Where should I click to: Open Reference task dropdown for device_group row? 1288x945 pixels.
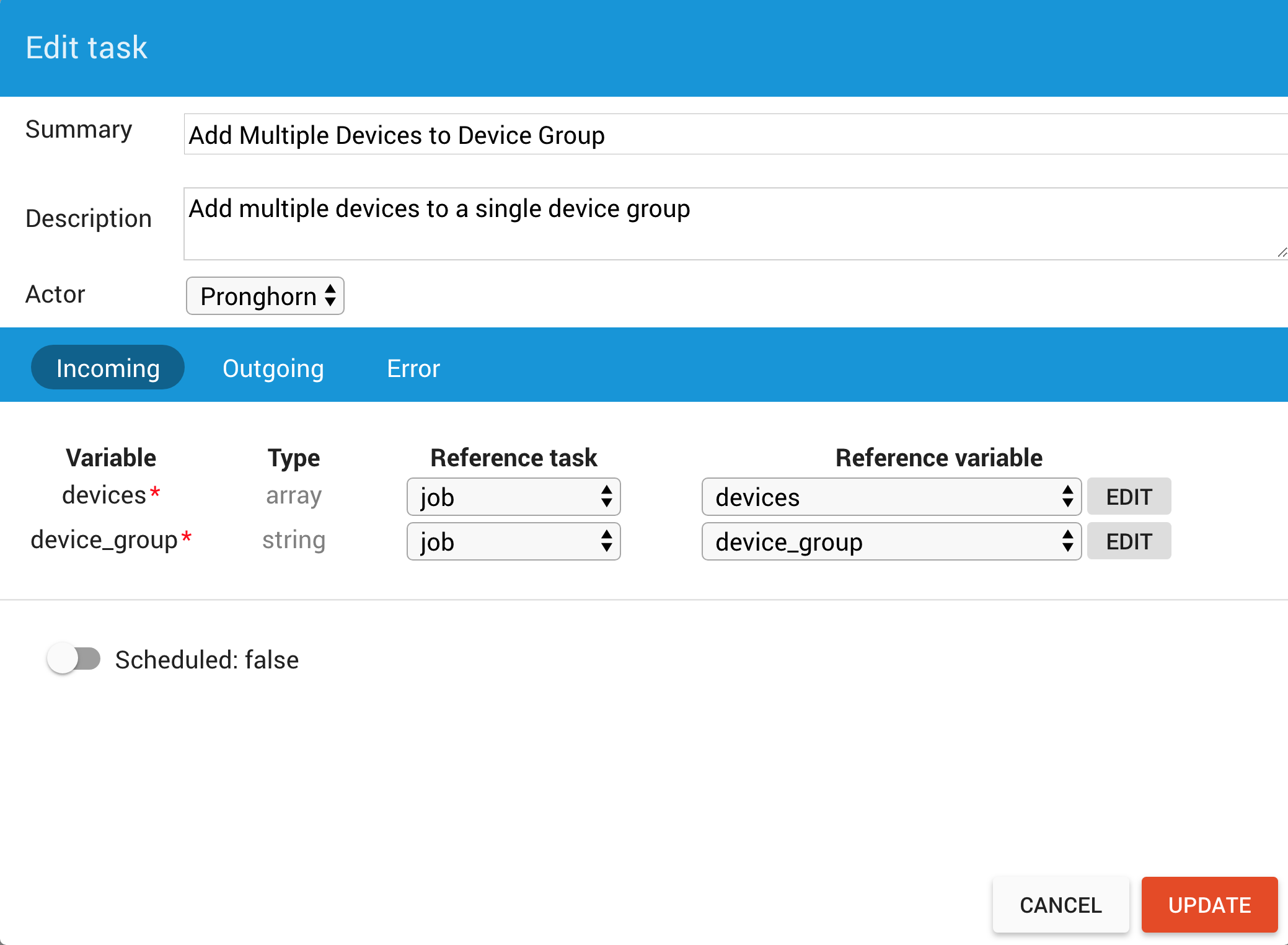513,541
